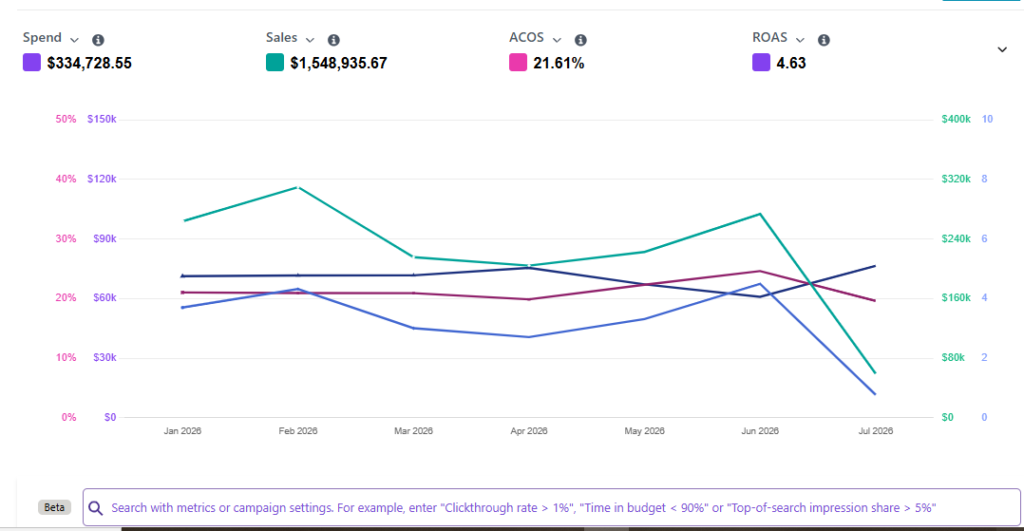Collapse the chart with the right-hand chevron
Screen dimensions: 1024x531
tap(1002, 50)
